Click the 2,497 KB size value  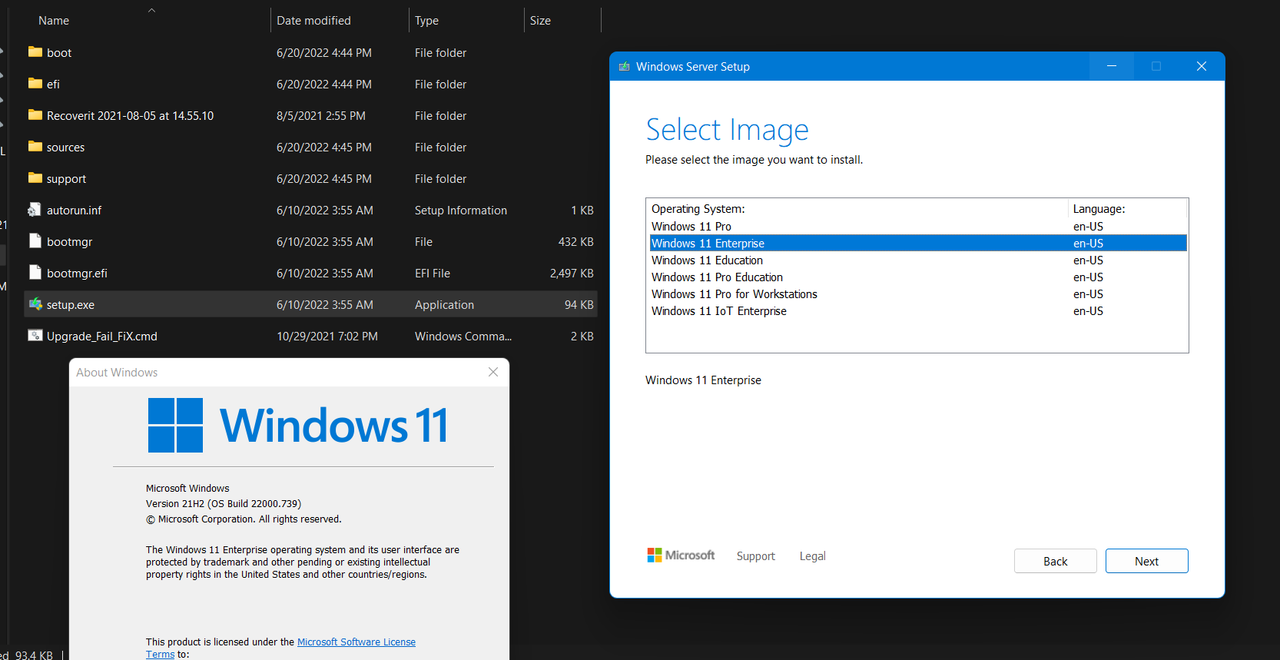572,273
